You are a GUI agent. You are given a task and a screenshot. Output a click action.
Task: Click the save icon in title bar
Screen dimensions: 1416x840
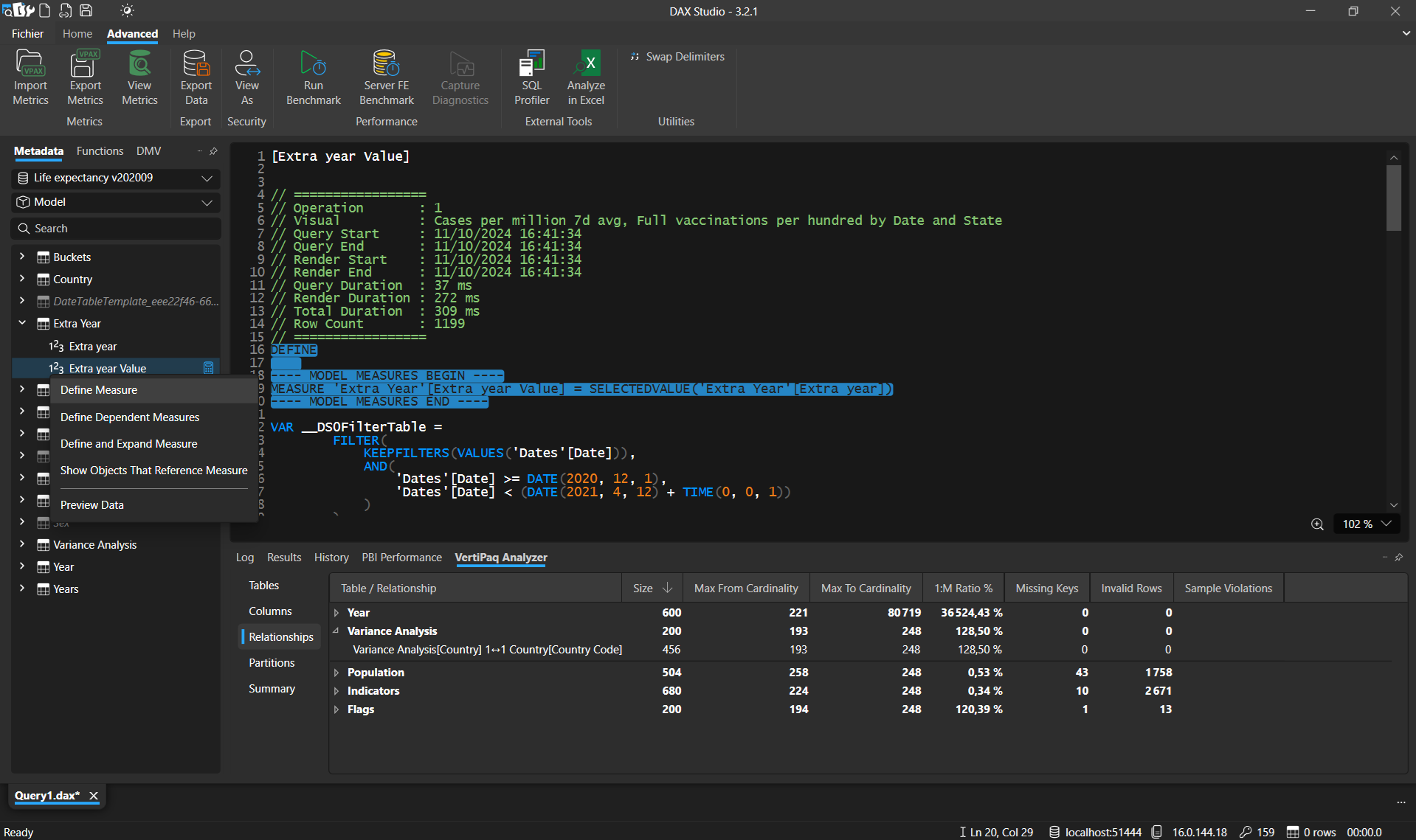pyautogui.click(x=86, y=10)
